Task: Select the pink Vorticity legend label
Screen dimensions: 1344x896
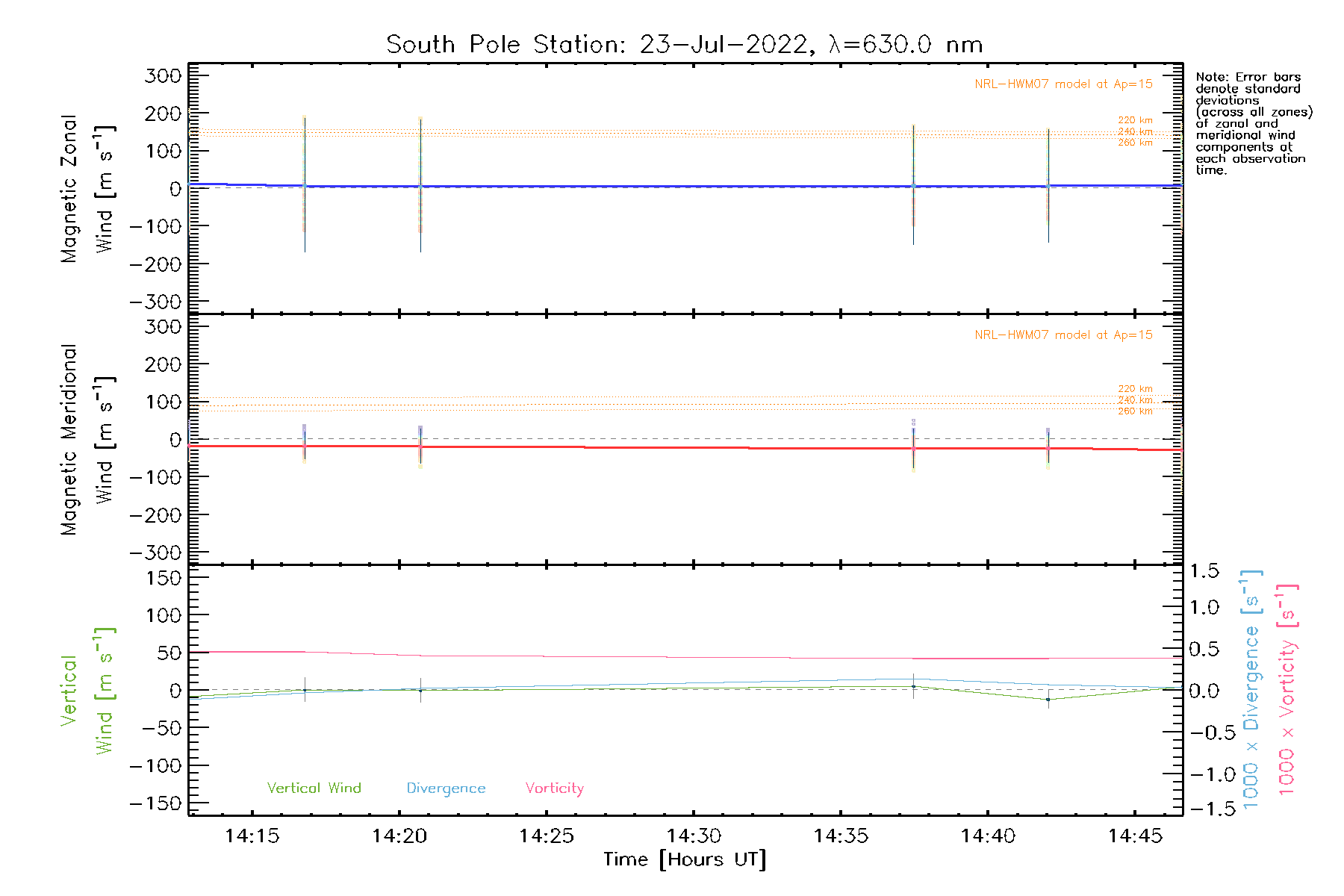Action: [x=554, y=788]
